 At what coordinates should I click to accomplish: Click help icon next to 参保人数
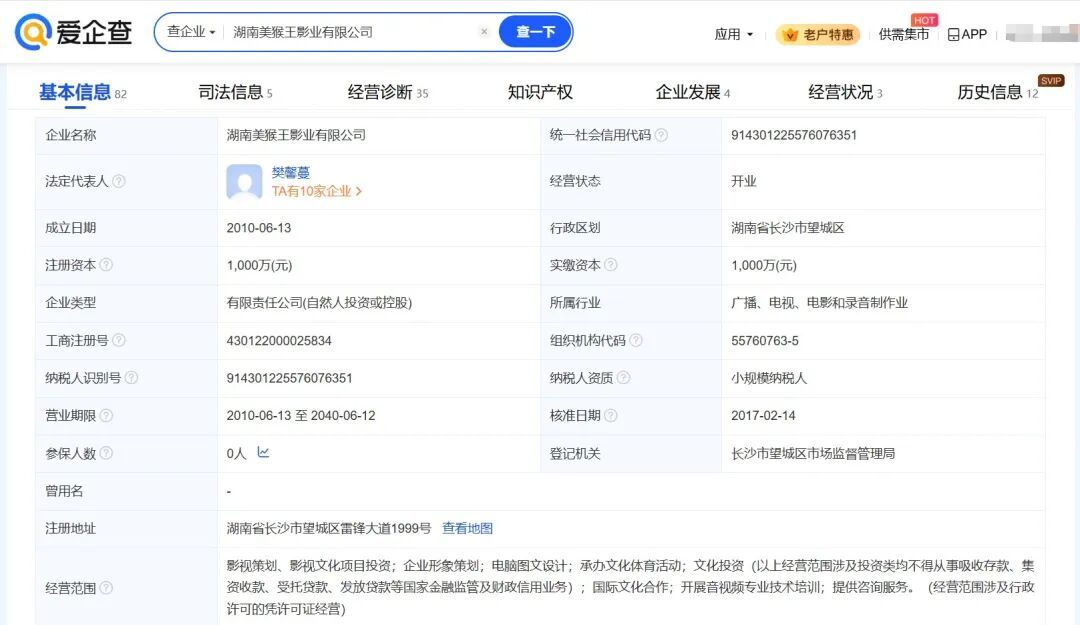point(106,453)
